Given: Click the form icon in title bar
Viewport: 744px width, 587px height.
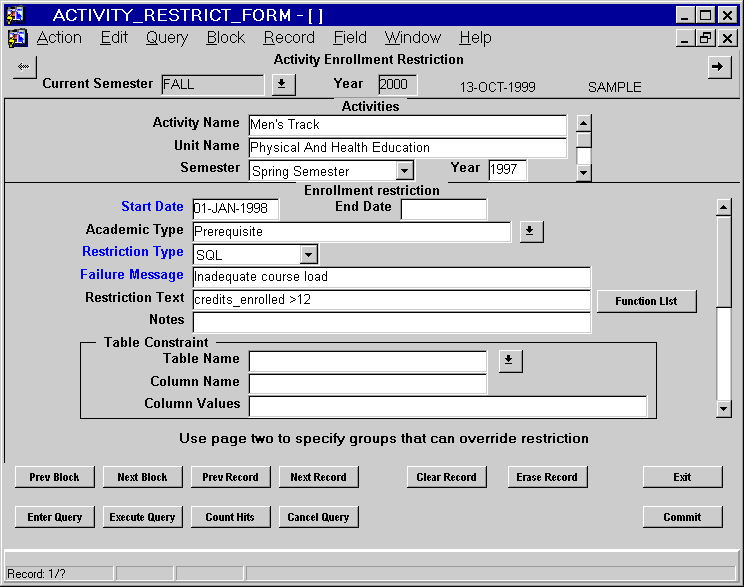Looking at the screenshot, I should (x=15, y=15).
